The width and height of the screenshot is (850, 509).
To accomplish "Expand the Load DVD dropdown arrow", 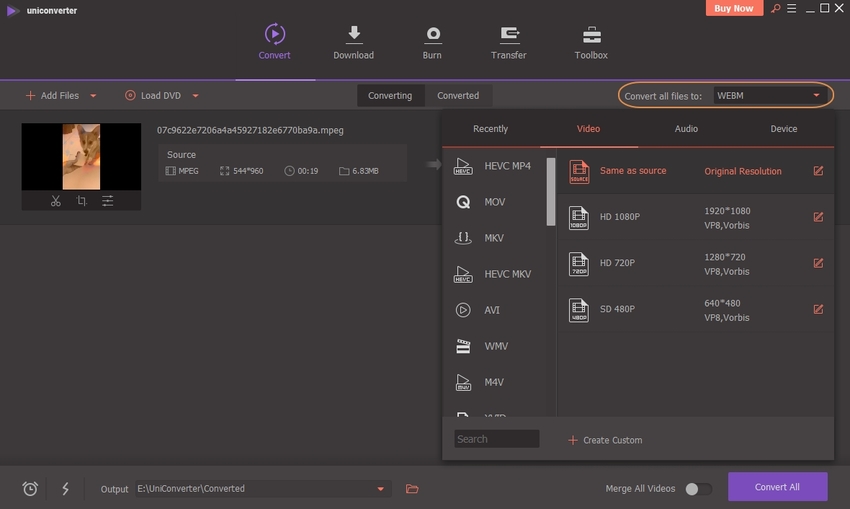I will point(195,96).
